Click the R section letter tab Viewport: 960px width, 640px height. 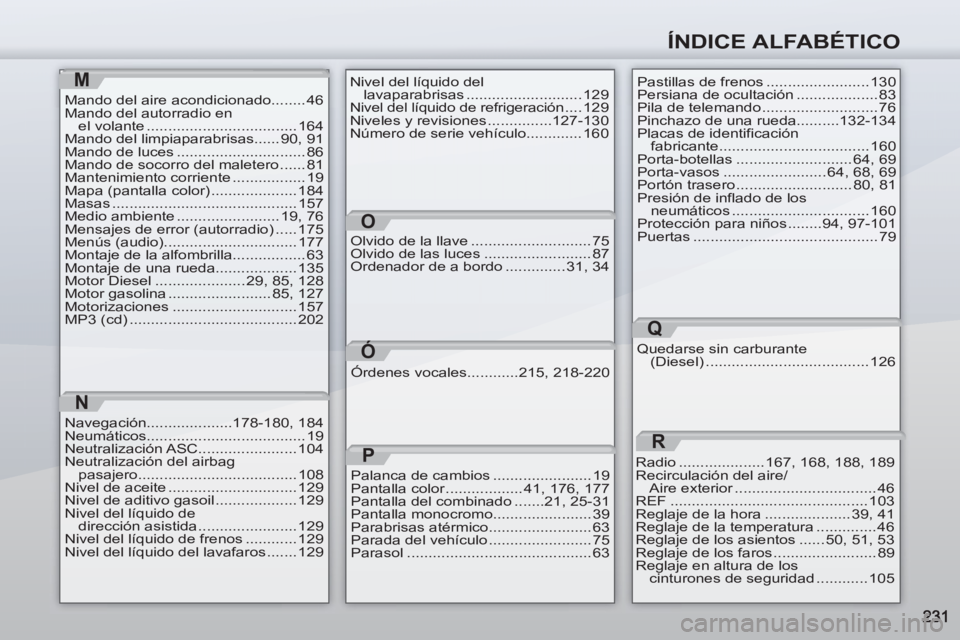(x=657, y=441)
